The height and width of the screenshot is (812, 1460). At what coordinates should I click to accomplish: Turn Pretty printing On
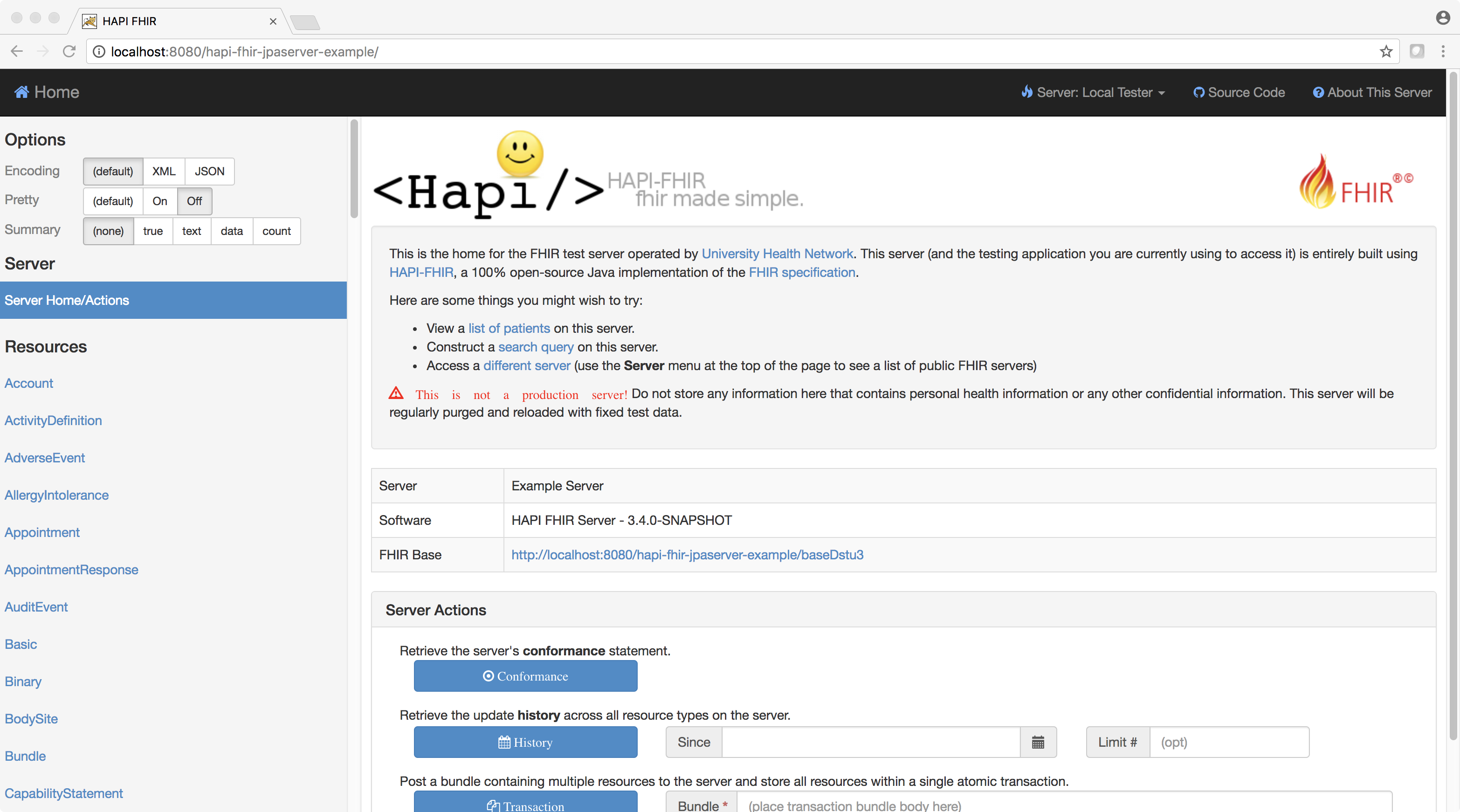coord(160,201)
